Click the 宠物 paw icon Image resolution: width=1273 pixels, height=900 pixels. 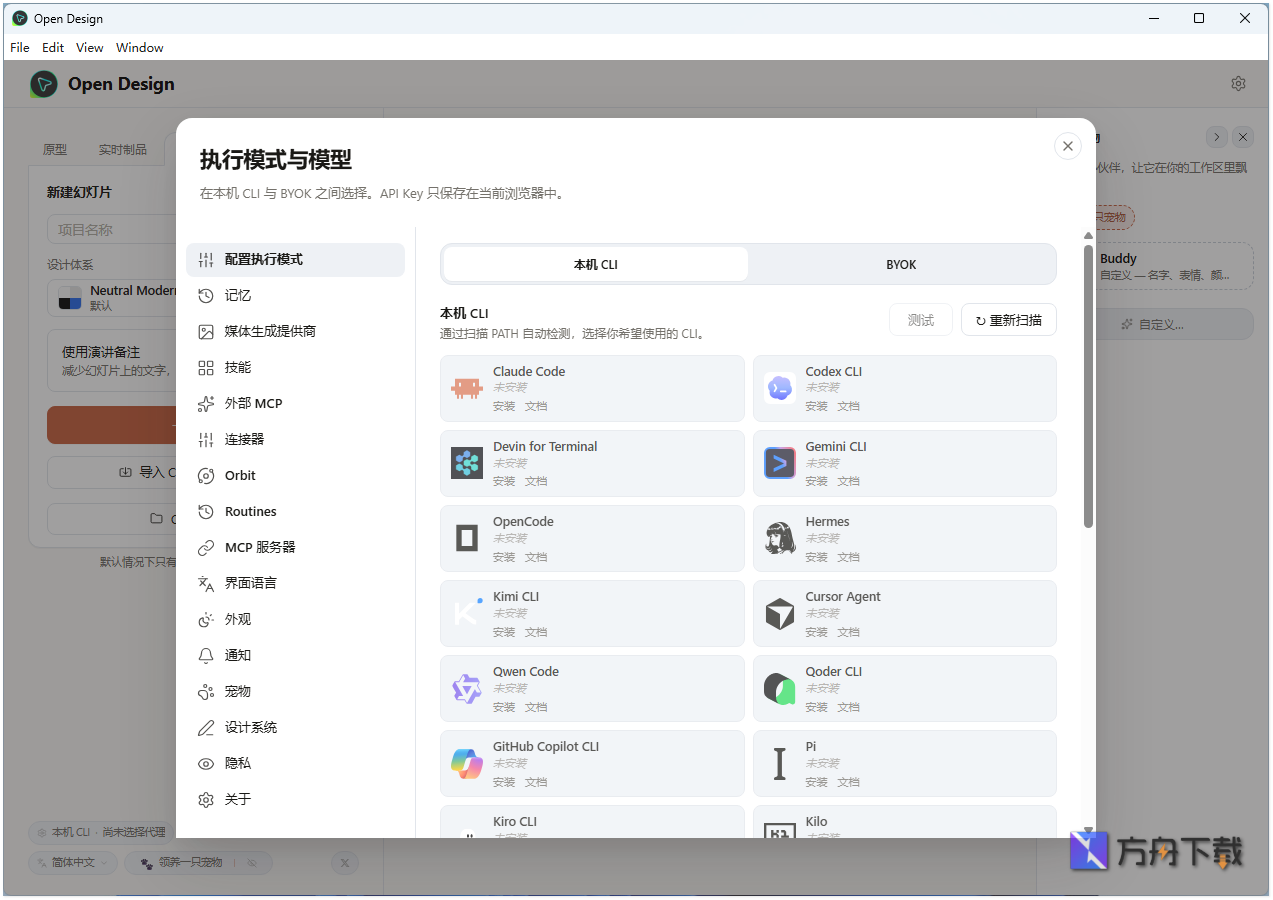point(206,691)
